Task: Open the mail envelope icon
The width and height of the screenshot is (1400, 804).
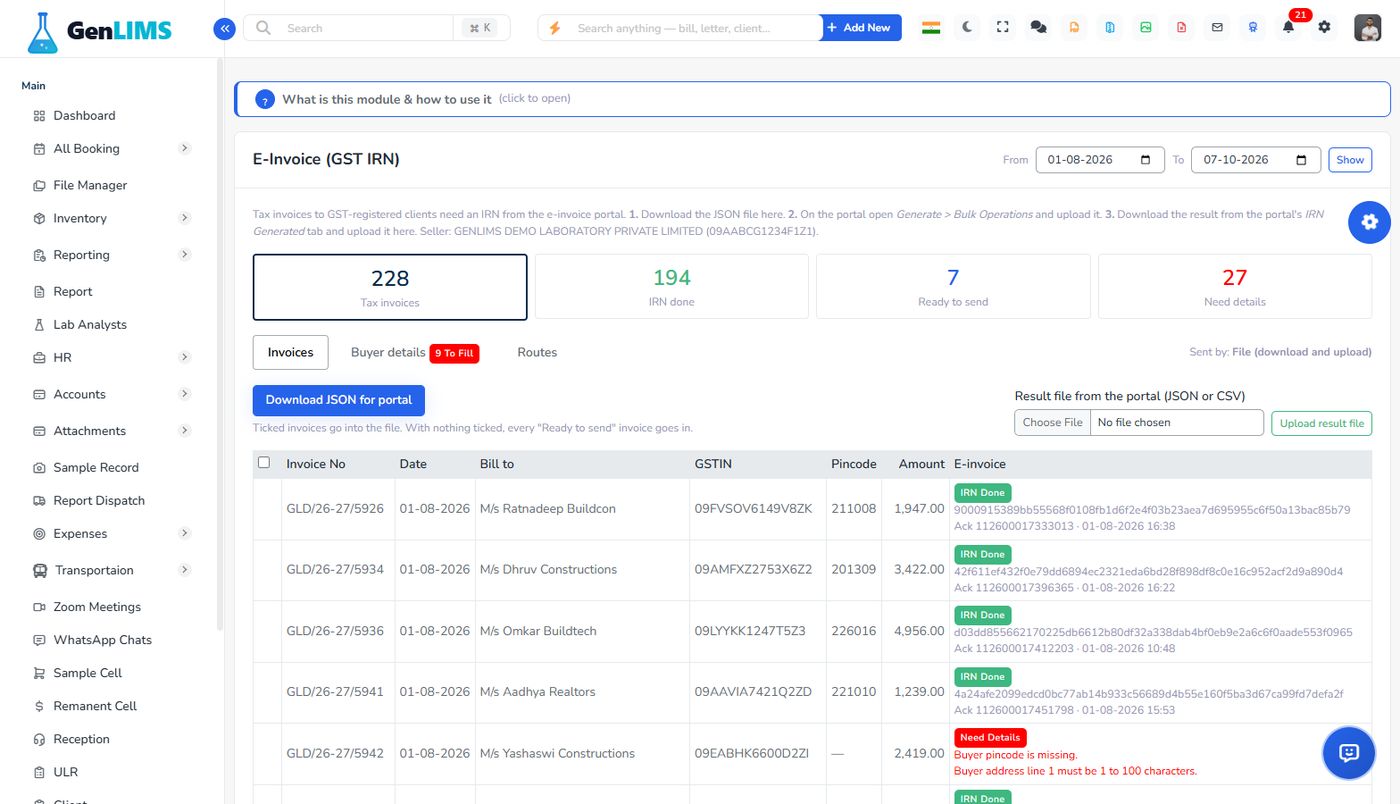Action: pos(1217,28)
